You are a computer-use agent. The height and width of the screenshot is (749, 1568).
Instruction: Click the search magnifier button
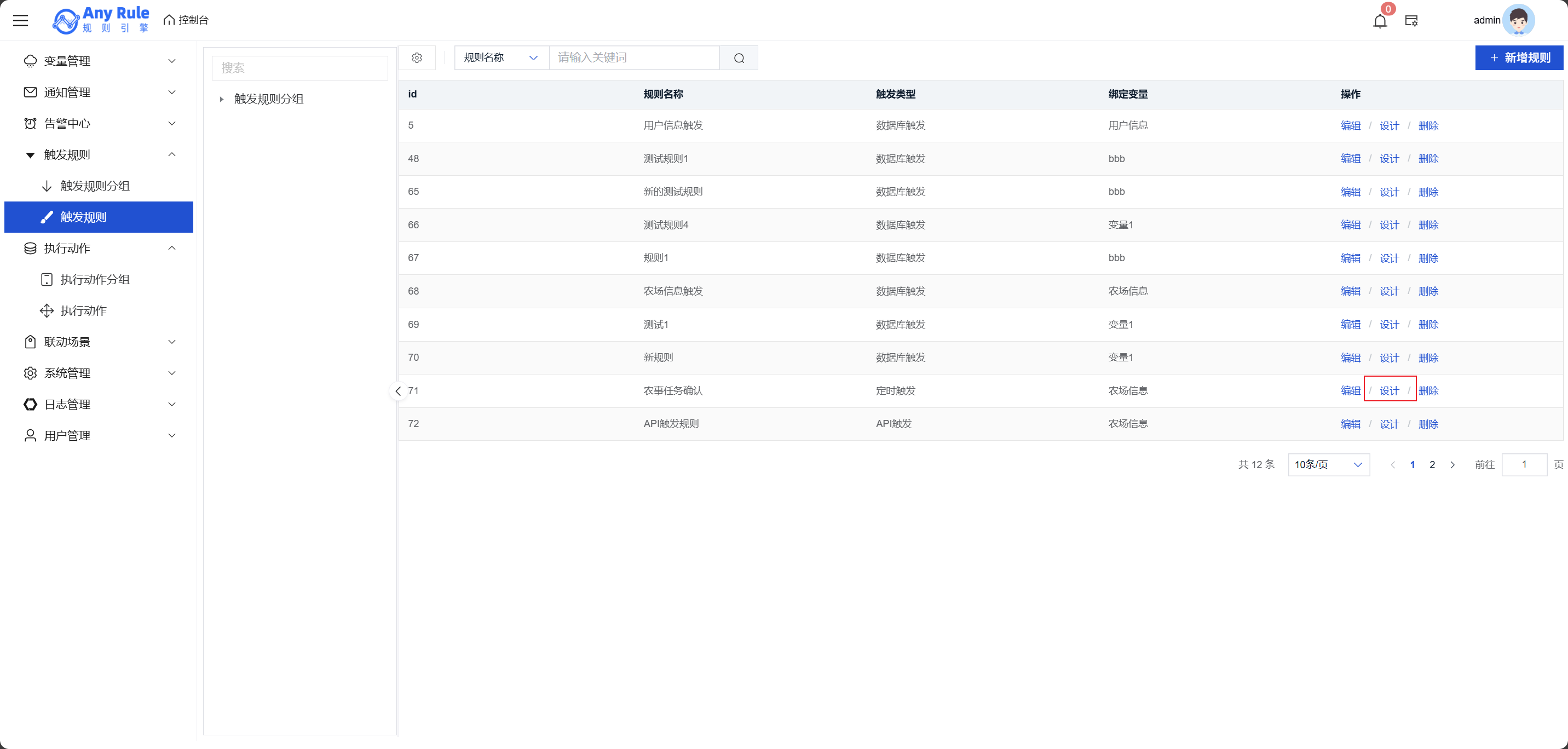point(739,58)
